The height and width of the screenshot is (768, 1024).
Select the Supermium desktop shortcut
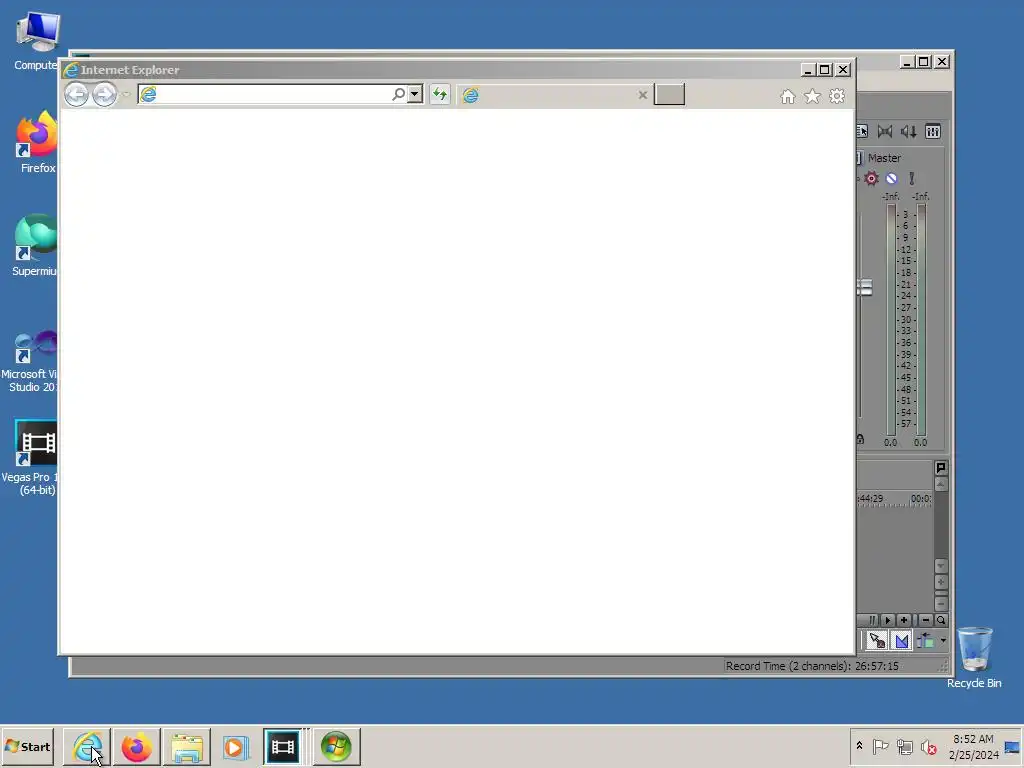point(35,246)
